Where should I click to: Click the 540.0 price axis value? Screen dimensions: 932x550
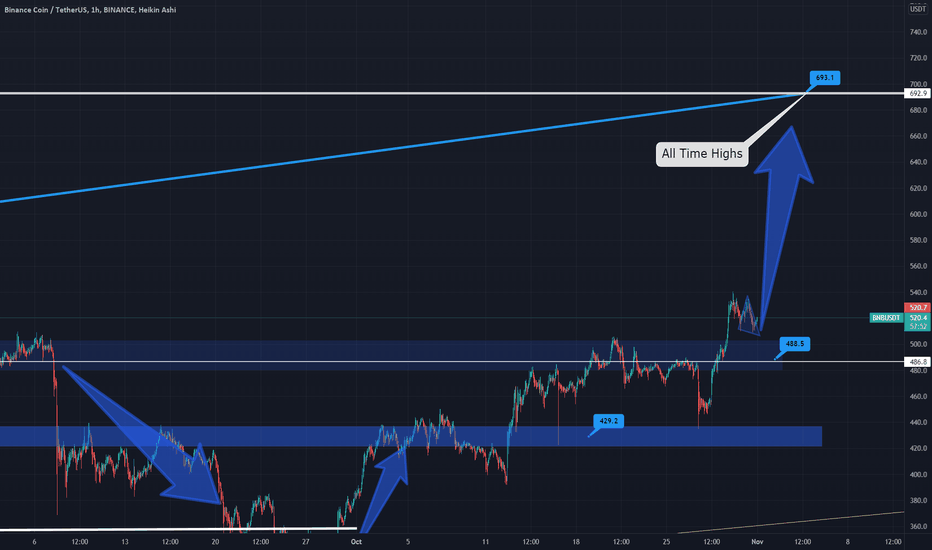point(918,293)
